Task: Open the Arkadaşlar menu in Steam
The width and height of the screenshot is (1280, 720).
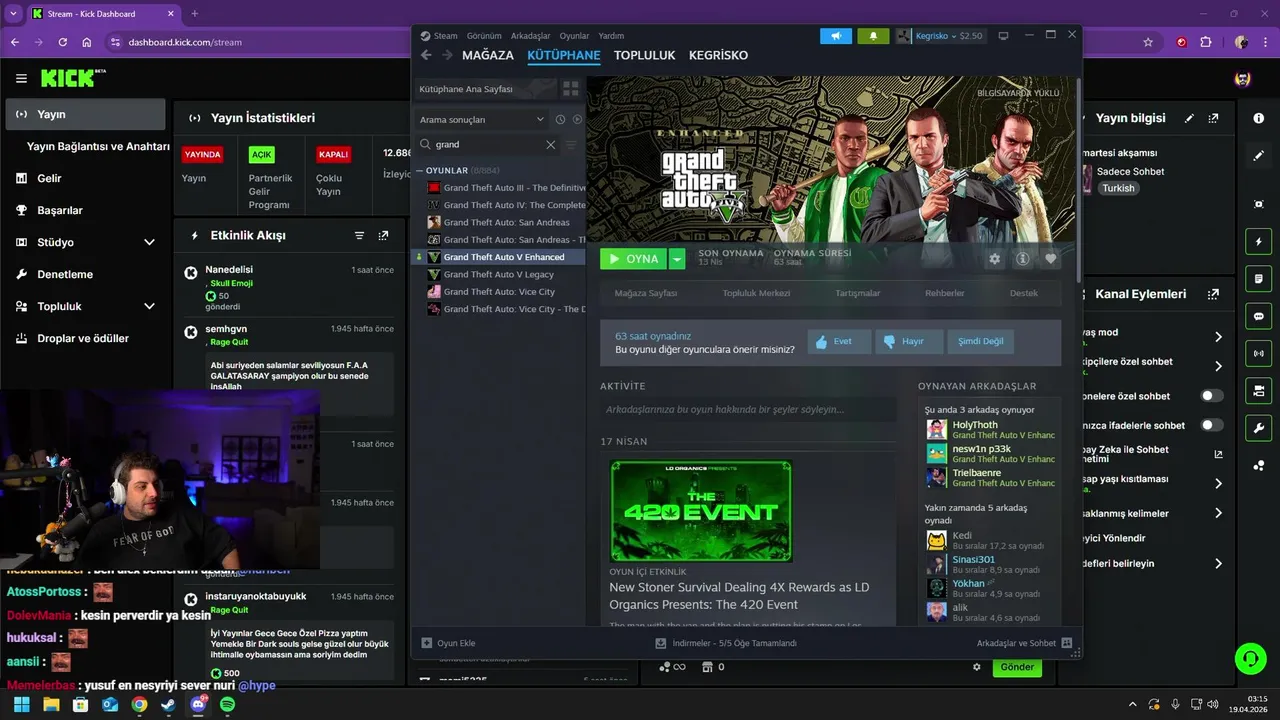Action: (x=531, y=35)
